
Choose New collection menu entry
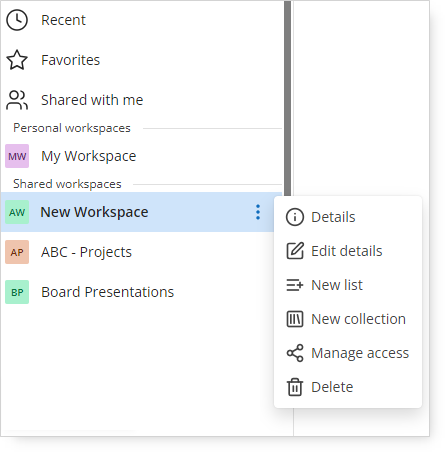pos(348,319)
